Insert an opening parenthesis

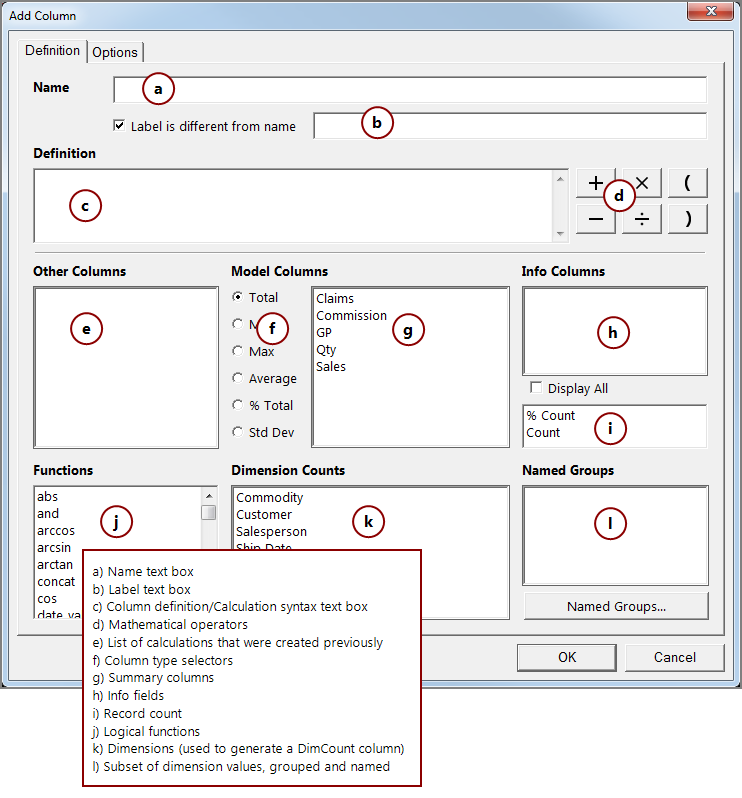pos(688,183)
